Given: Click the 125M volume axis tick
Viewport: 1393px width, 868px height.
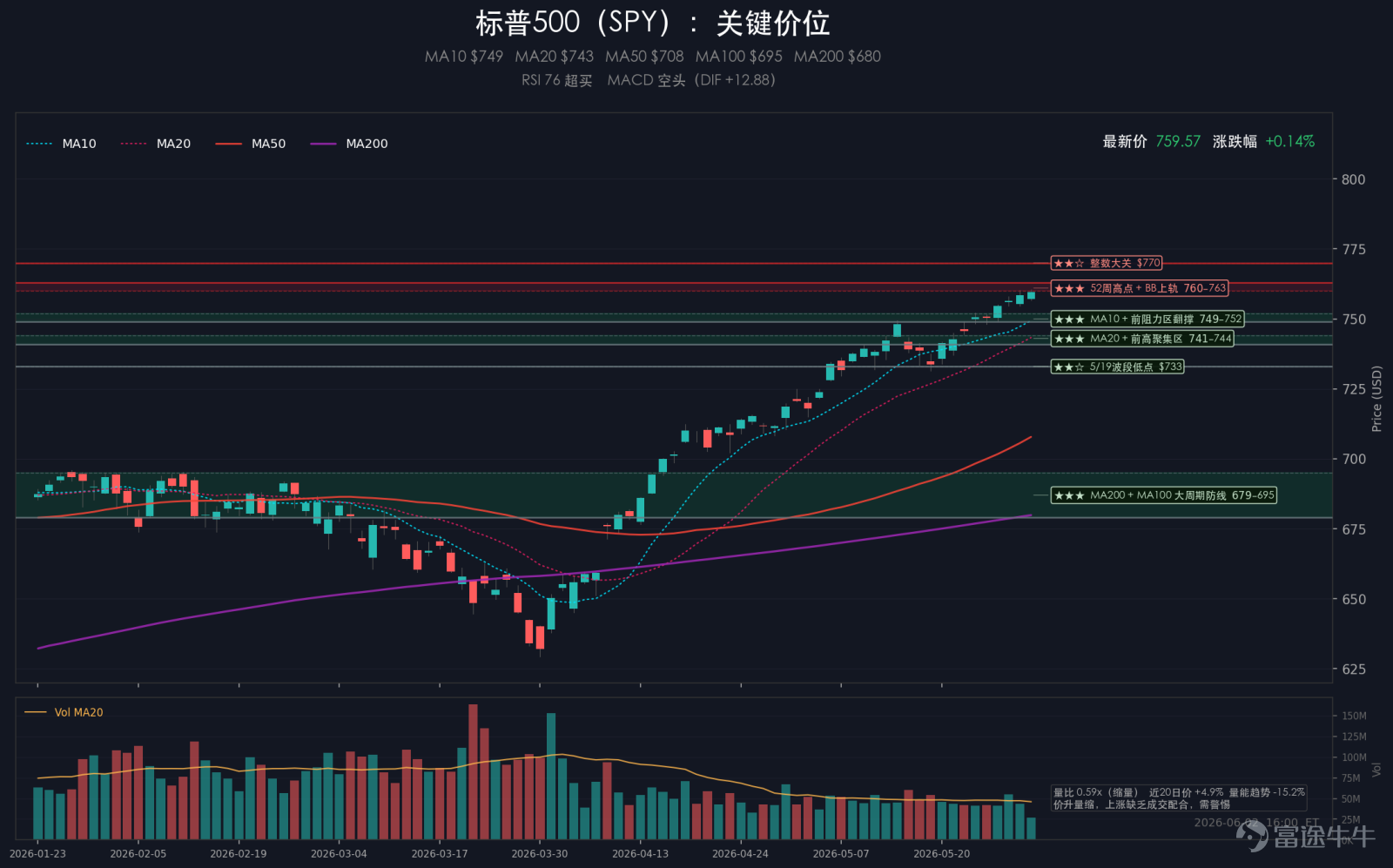Looking at the screenshot, I should point(1354,737).
